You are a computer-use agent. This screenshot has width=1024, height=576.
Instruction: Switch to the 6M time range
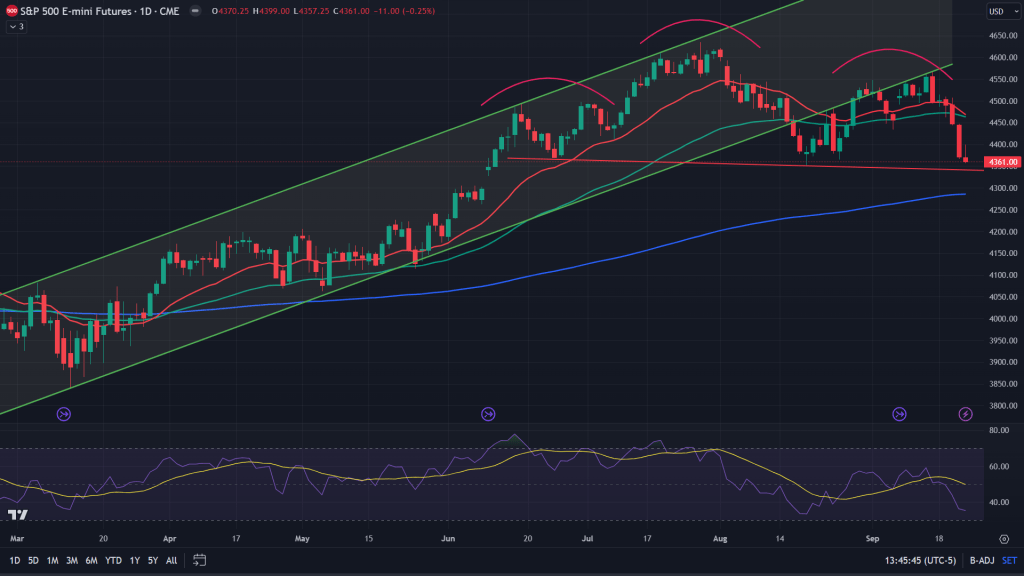[x=91, y=560]
